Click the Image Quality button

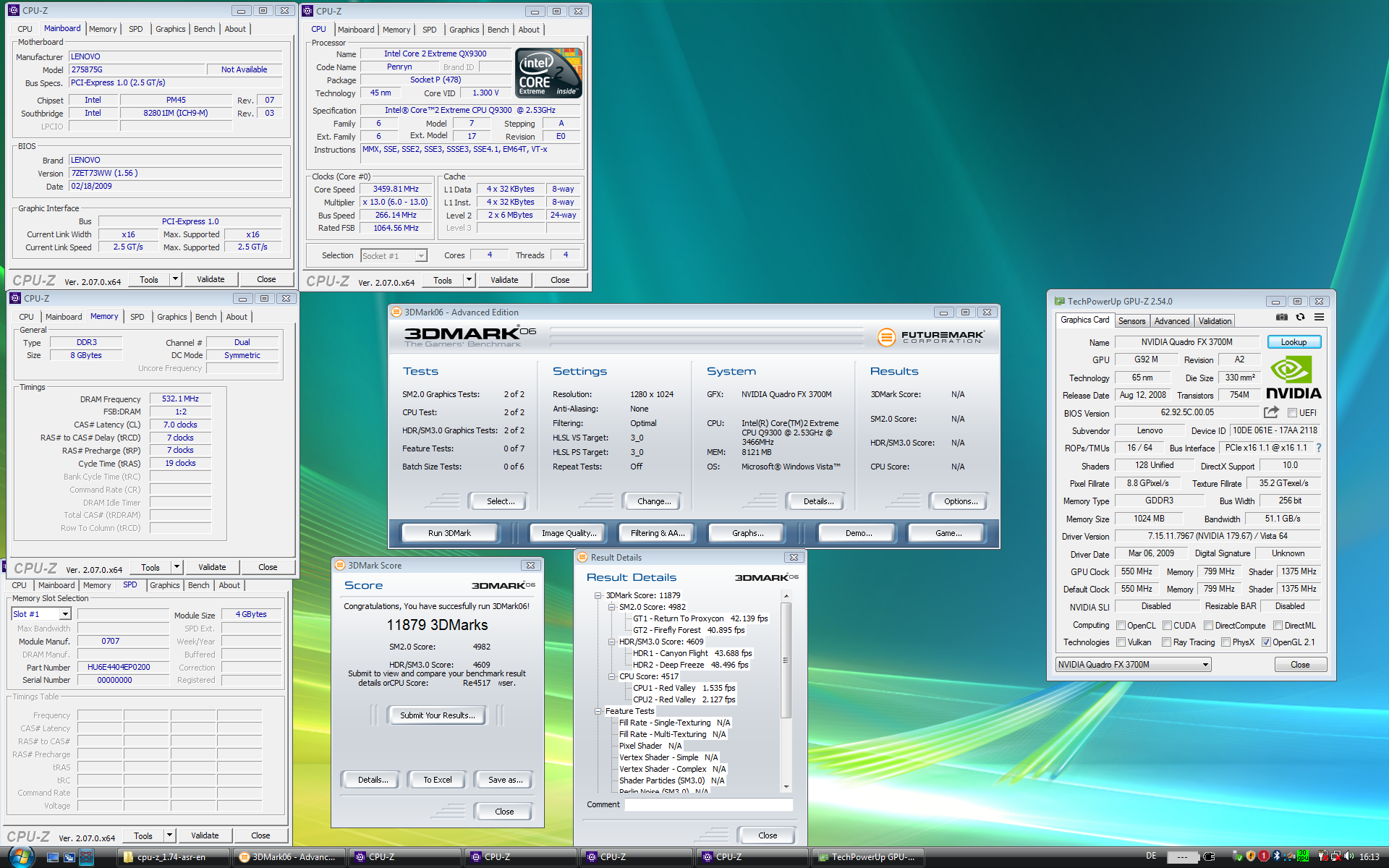(x=569, y=533)
